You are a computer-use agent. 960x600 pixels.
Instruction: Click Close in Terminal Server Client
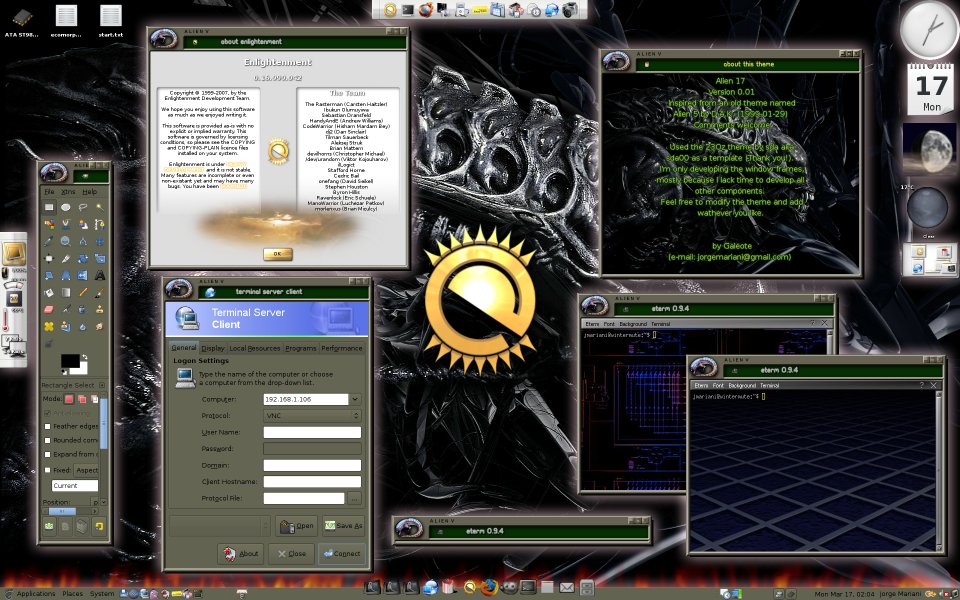[291, 553]
